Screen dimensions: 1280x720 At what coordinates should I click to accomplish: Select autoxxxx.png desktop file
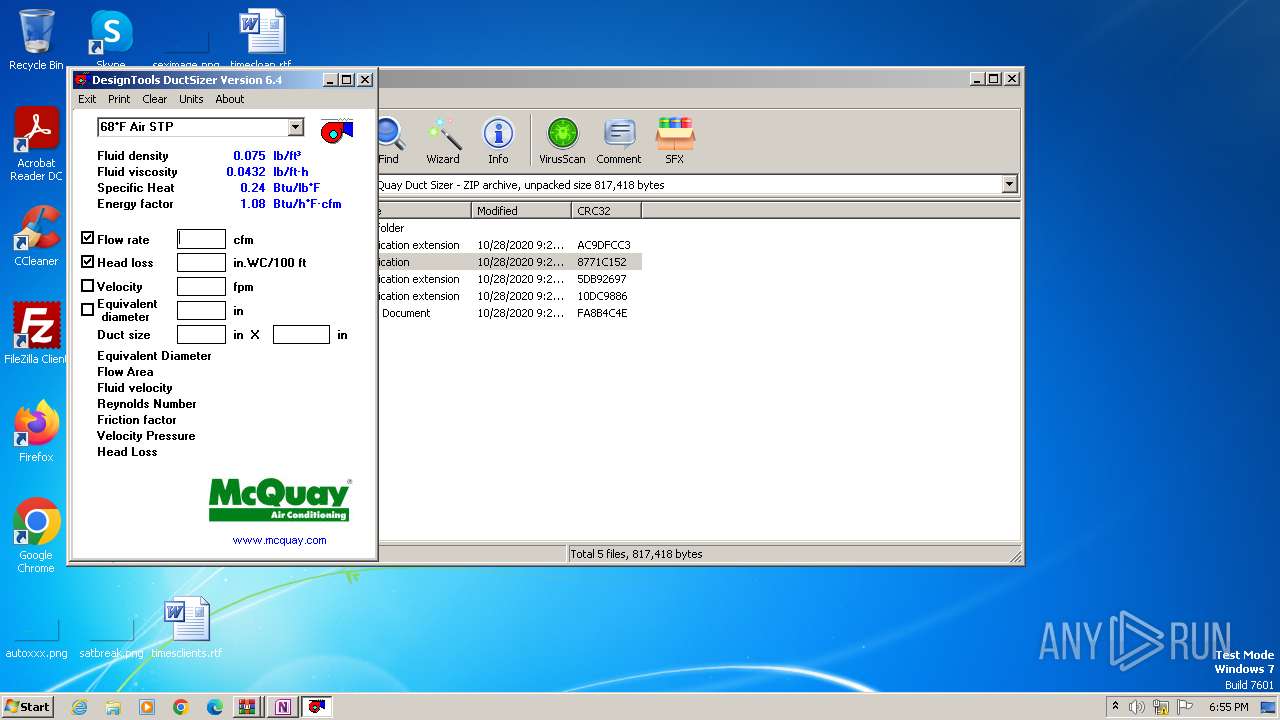[x=37, y=640]
